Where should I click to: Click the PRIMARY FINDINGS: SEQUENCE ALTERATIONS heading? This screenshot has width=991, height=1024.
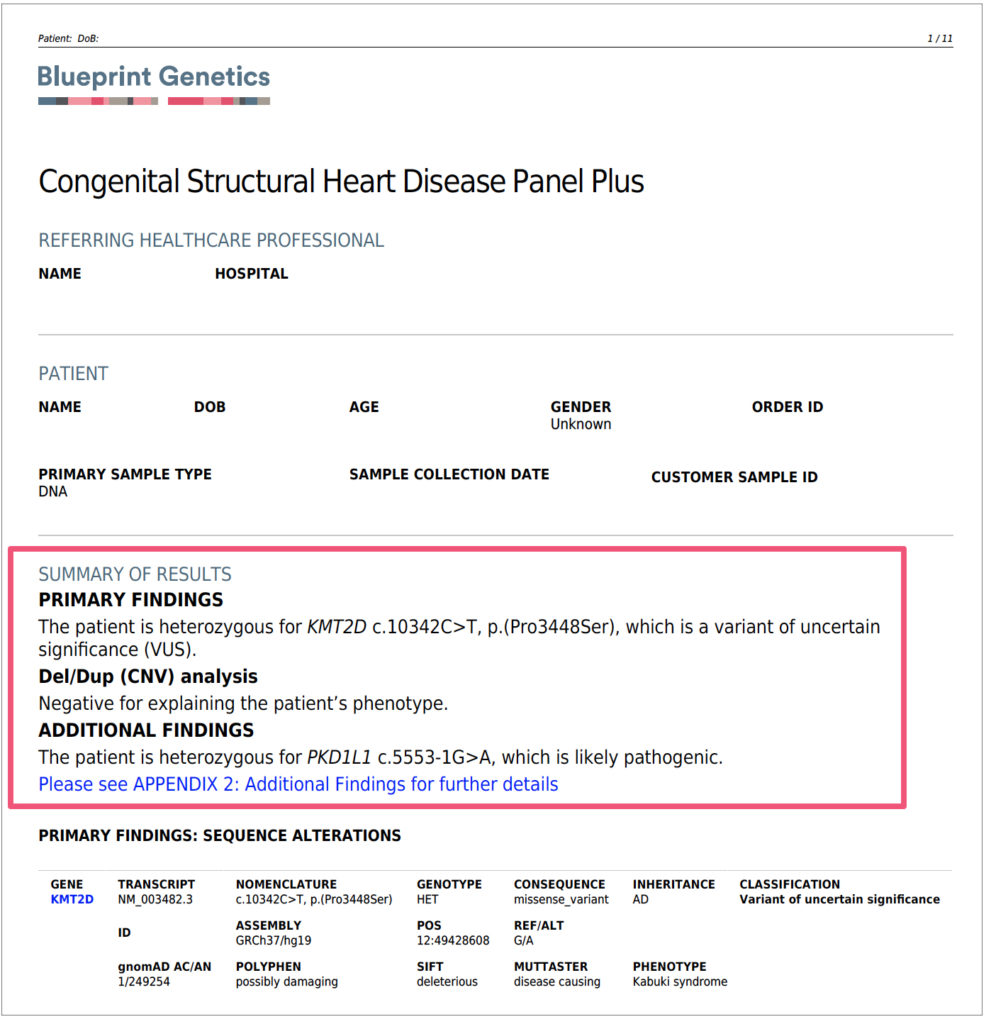tap(219, 835)
